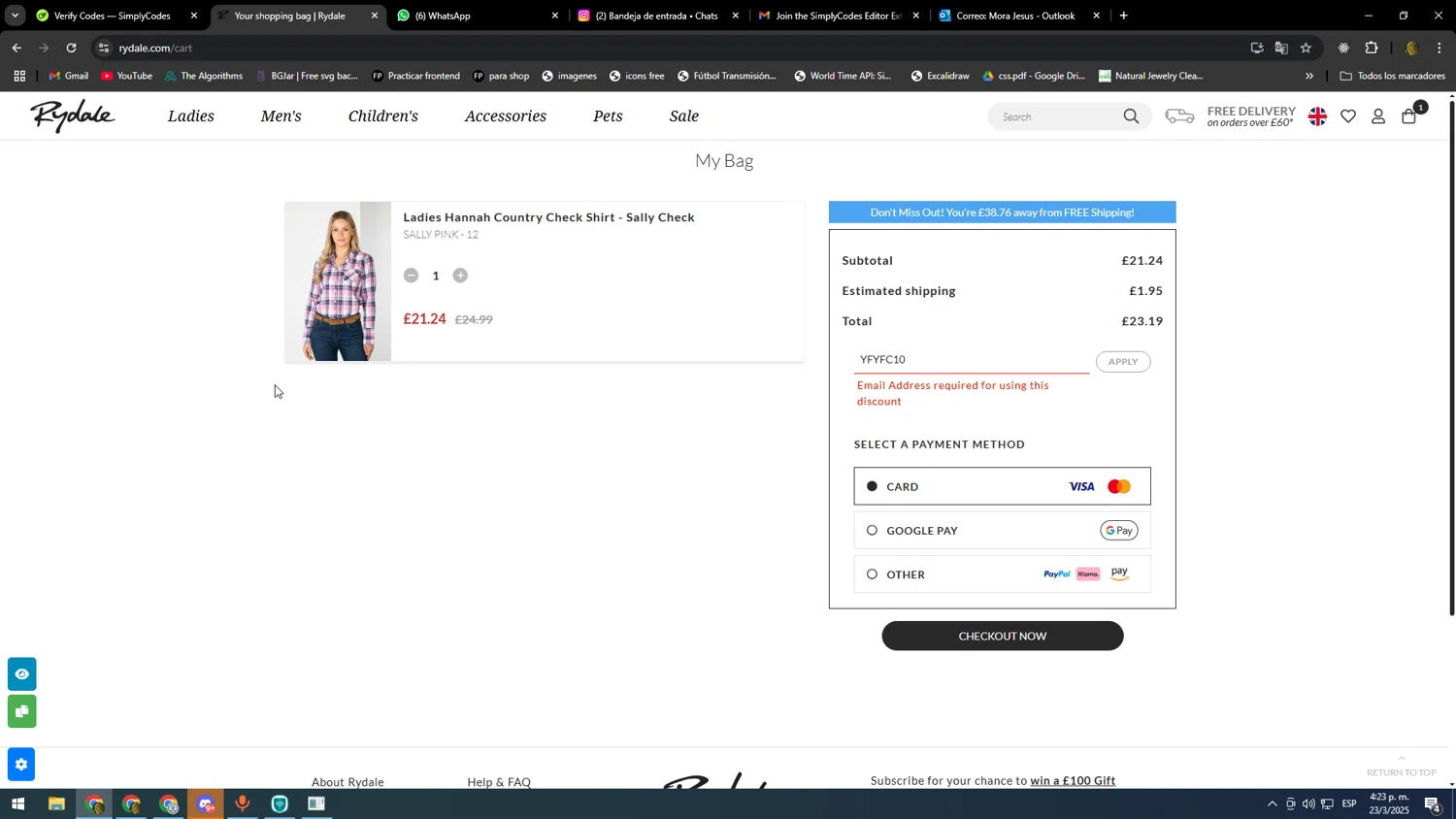The width and height of the screenshot is (1456, 819).
Task: Open Windows notification center
Action: 1432,804
